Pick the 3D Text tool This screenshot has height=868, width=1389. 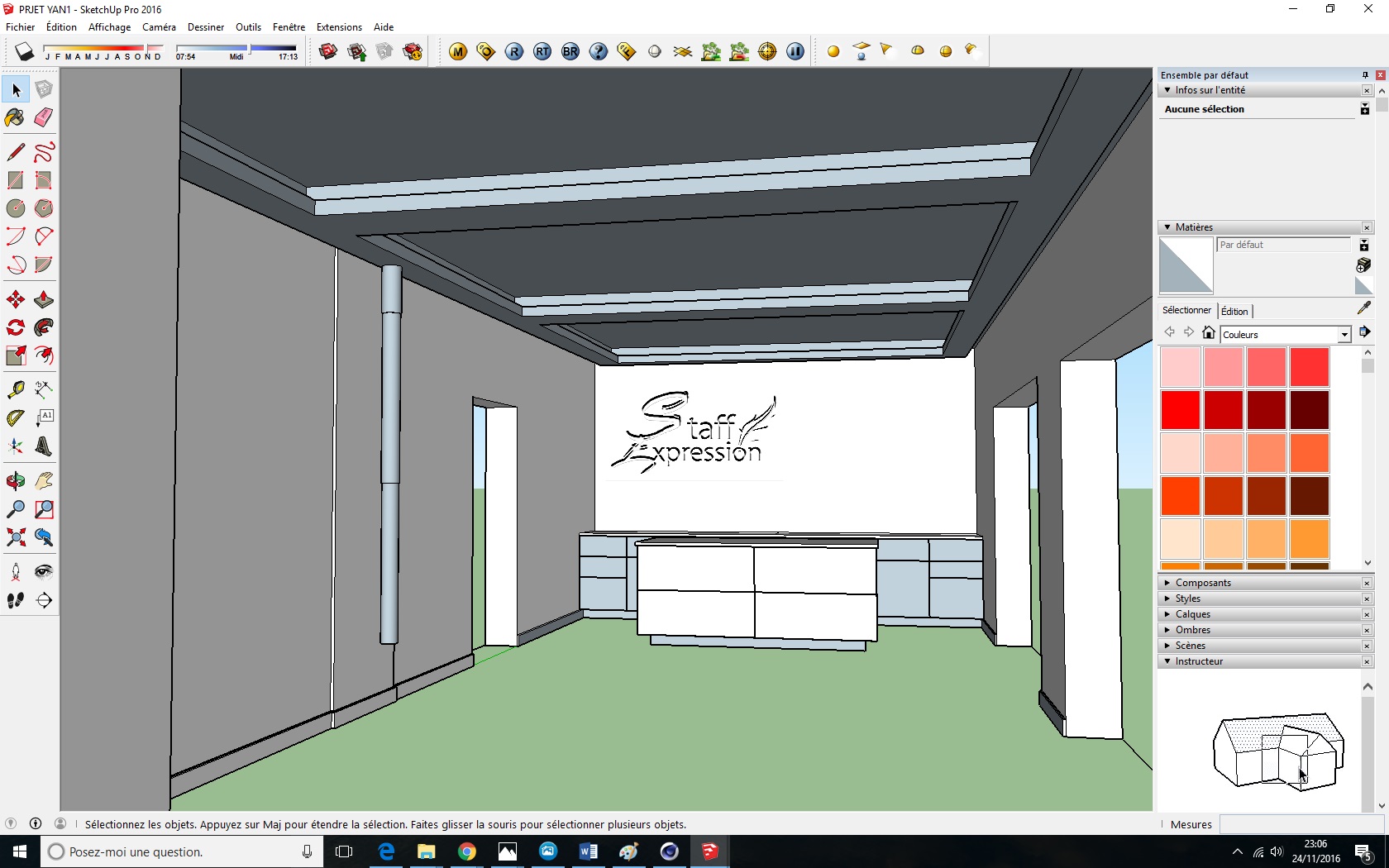click(x=44, y=446)
